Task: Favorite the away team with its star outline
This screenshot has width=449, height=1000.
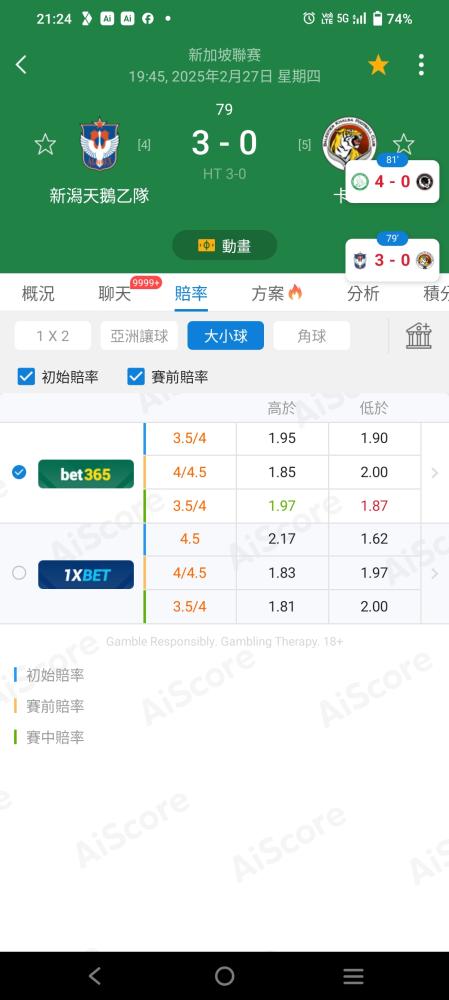Action: pyautogui.click(x=404, y=143)
